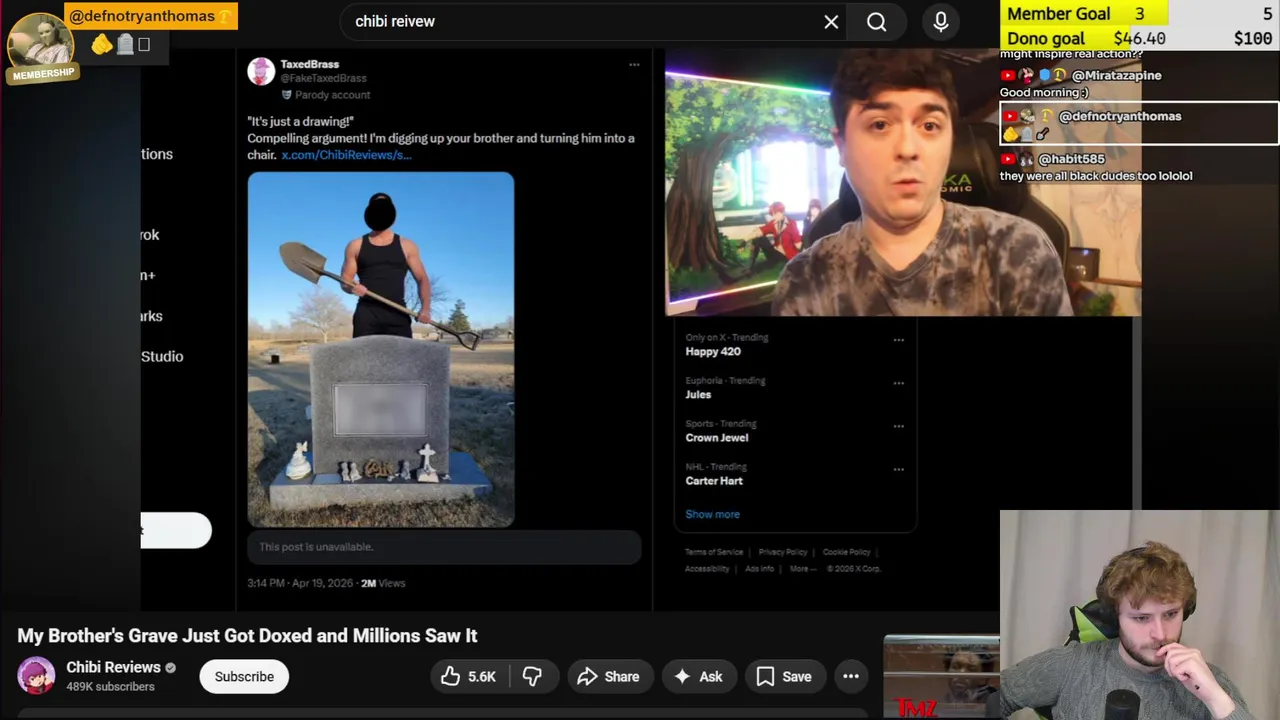Image resolution: width=1280 pixels, height=720 pixels.
Task: Click the Membership avatar badge
Action: pyautogui.click(x=41, y=48)
